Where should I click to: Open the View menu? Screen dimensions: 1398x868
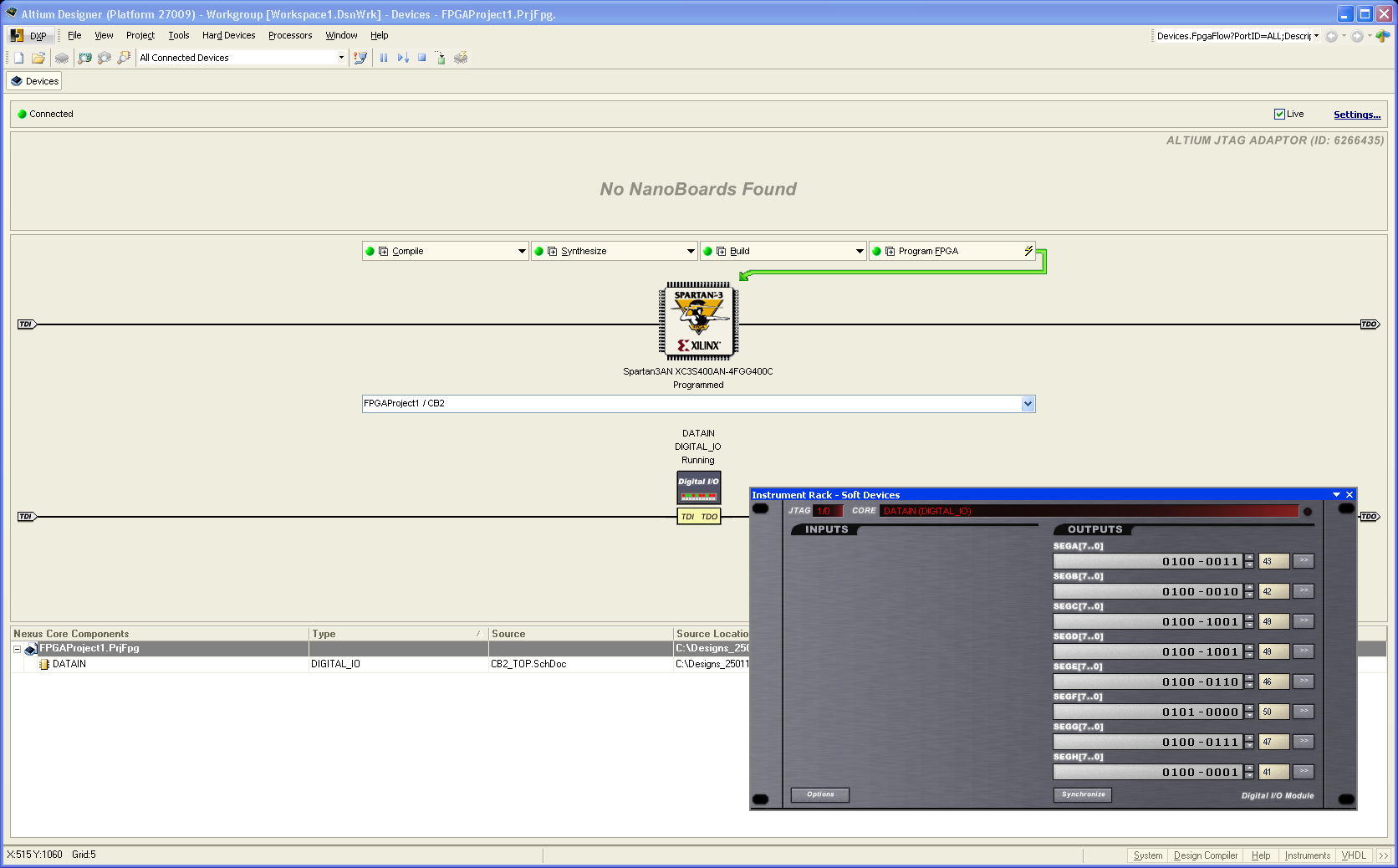tap(104, 35)
